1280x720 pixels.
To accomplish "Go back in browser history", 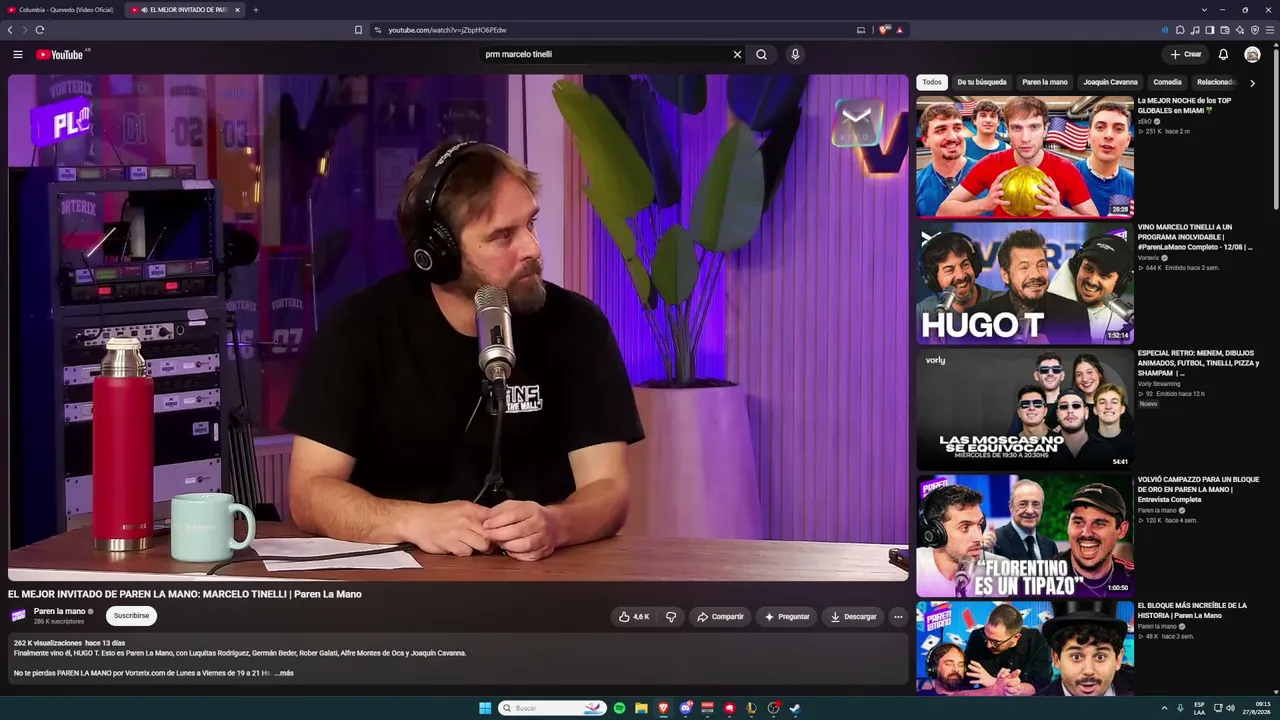I will click(10, 30).
